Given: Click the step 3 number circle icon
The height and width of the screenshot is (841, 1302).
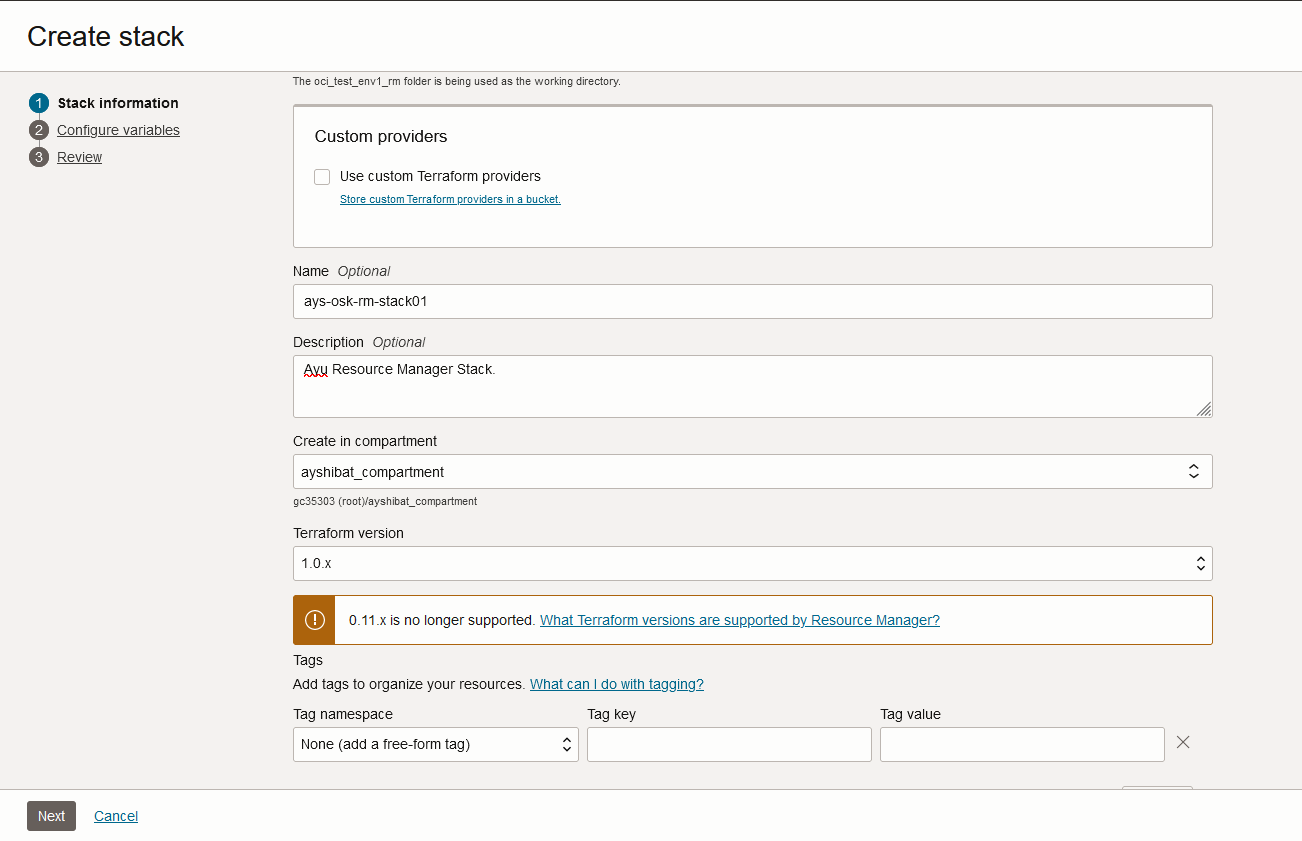Looking at the screenshot, I should click(39, 157).
